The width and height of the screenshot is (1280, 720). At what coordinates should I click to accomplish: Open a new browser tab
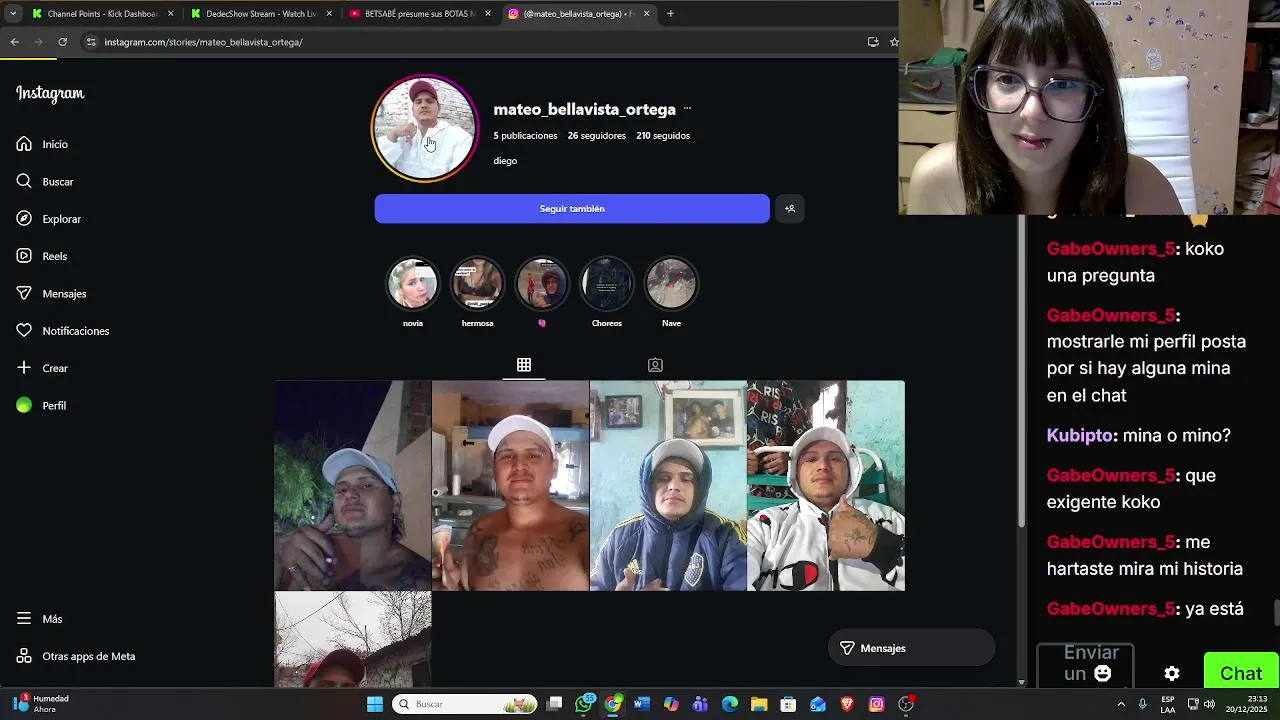[x=670, y=14]
